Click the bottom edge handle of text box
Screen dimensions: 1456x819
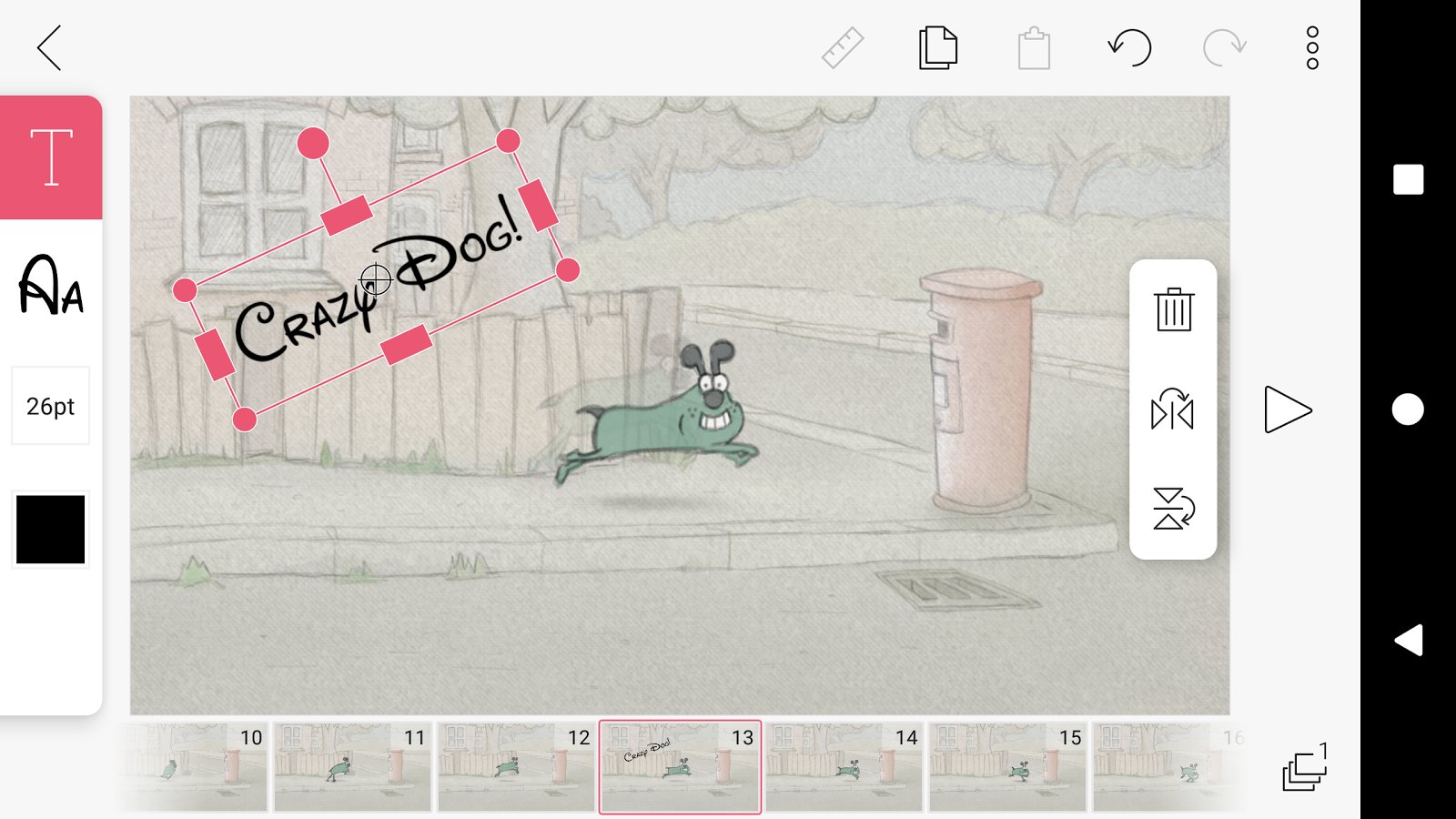click(x=406, y=344)
